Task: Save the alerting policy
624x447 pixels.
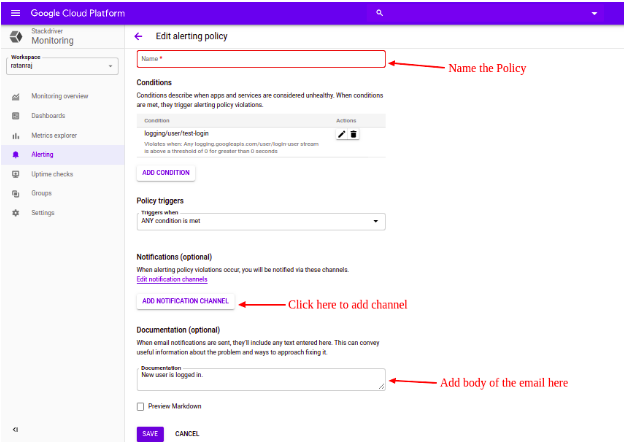Action: [150, 434]
